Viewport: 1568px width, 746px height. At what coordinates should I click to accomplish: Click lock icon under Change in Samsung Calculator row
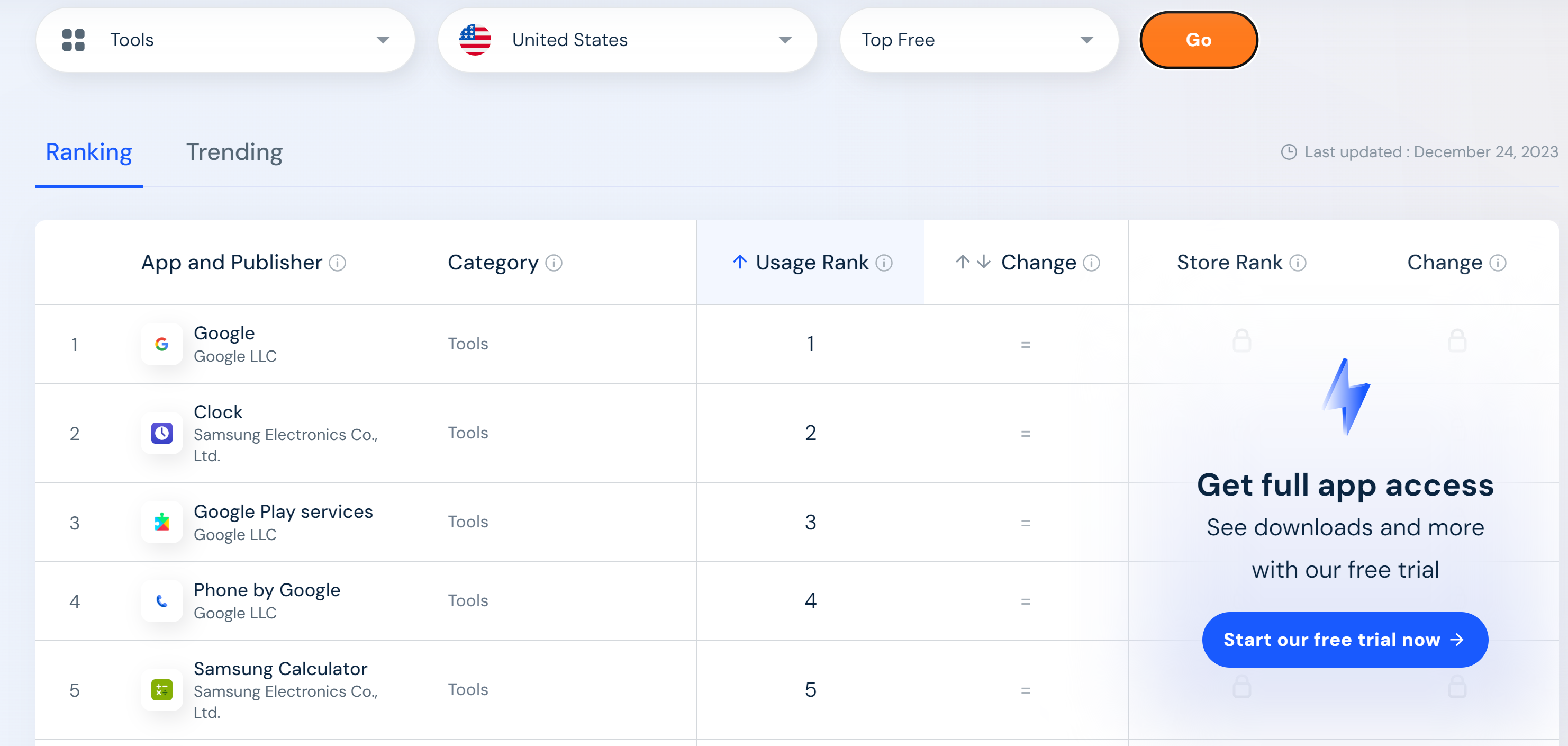pyautogui.click(x=1457, y=686)
